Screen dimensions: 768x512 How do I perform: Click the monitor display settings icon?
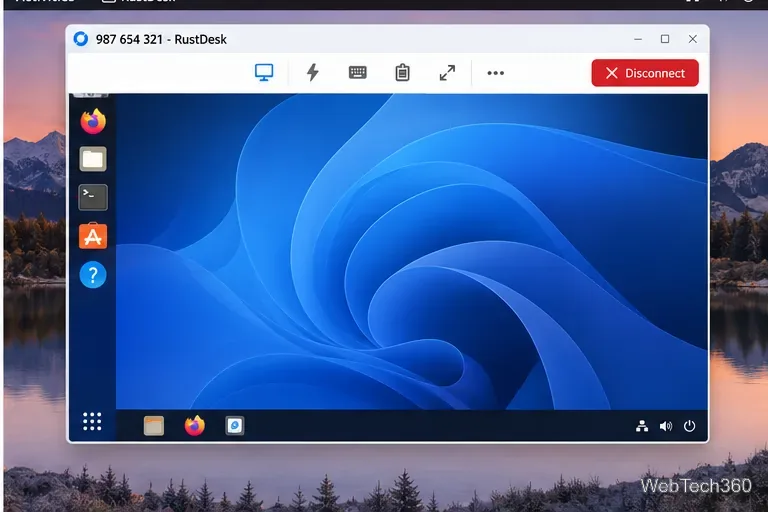coord(264,73)
